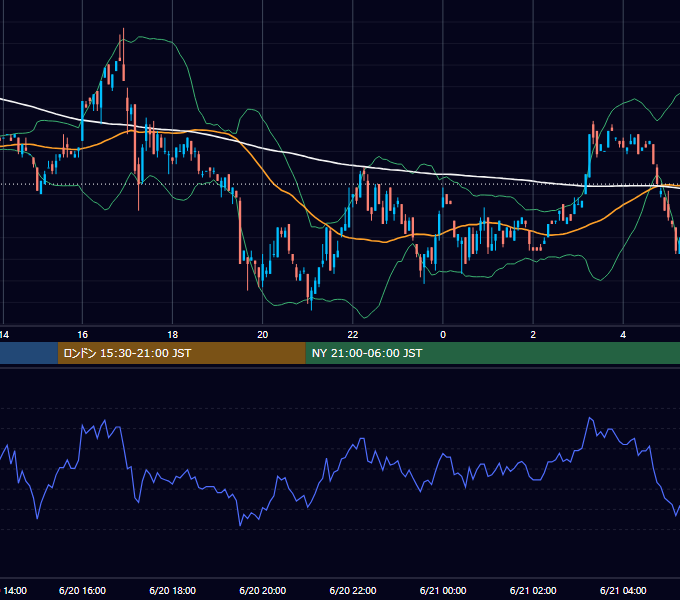Click the 6/21 00:00 indicator axis label

coord(443,590)
